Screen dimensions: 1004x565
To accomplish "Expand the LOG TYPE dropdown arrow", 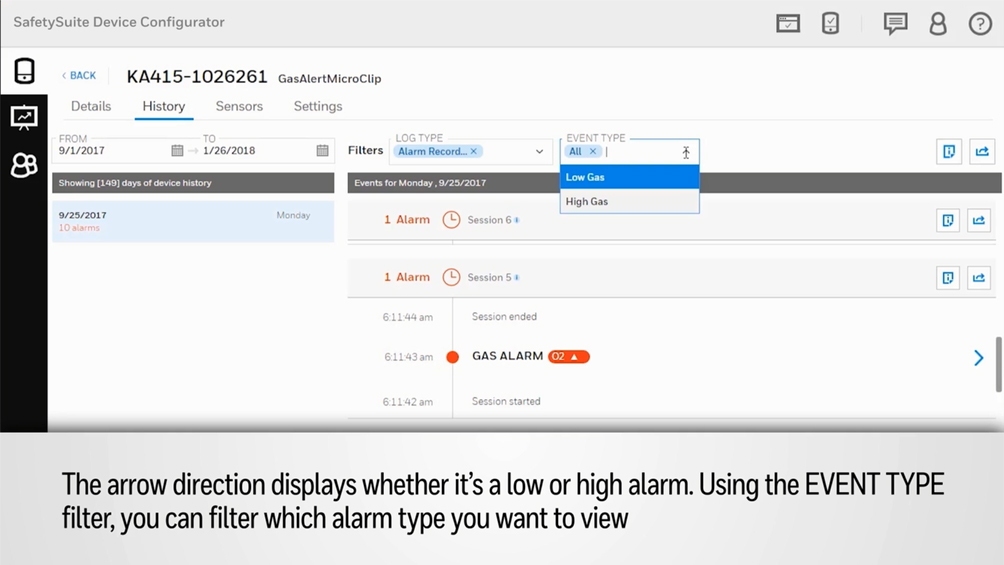I will click(x=539, y=152).
